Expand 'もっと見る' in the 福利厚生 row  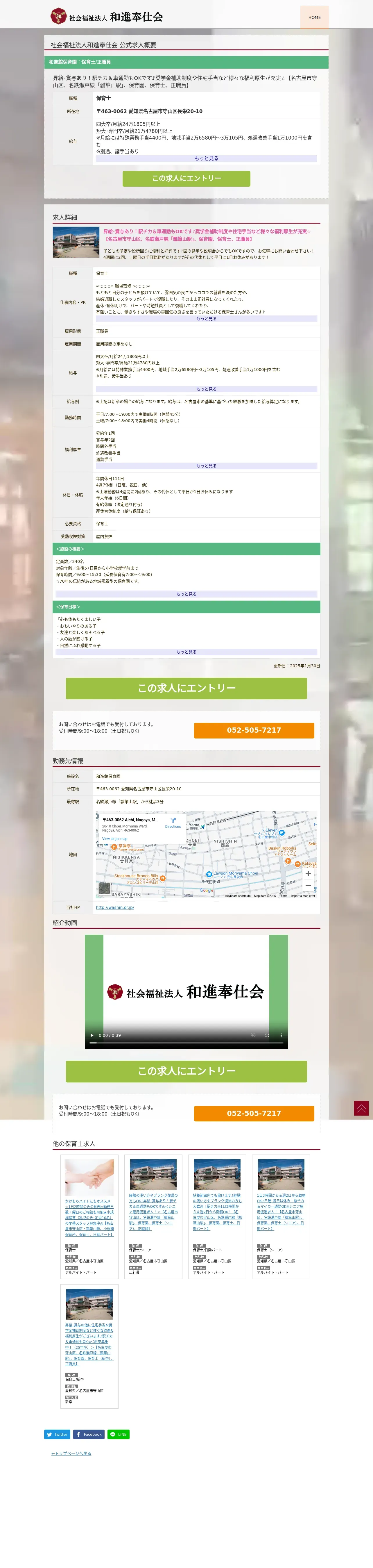pos(206,466)
